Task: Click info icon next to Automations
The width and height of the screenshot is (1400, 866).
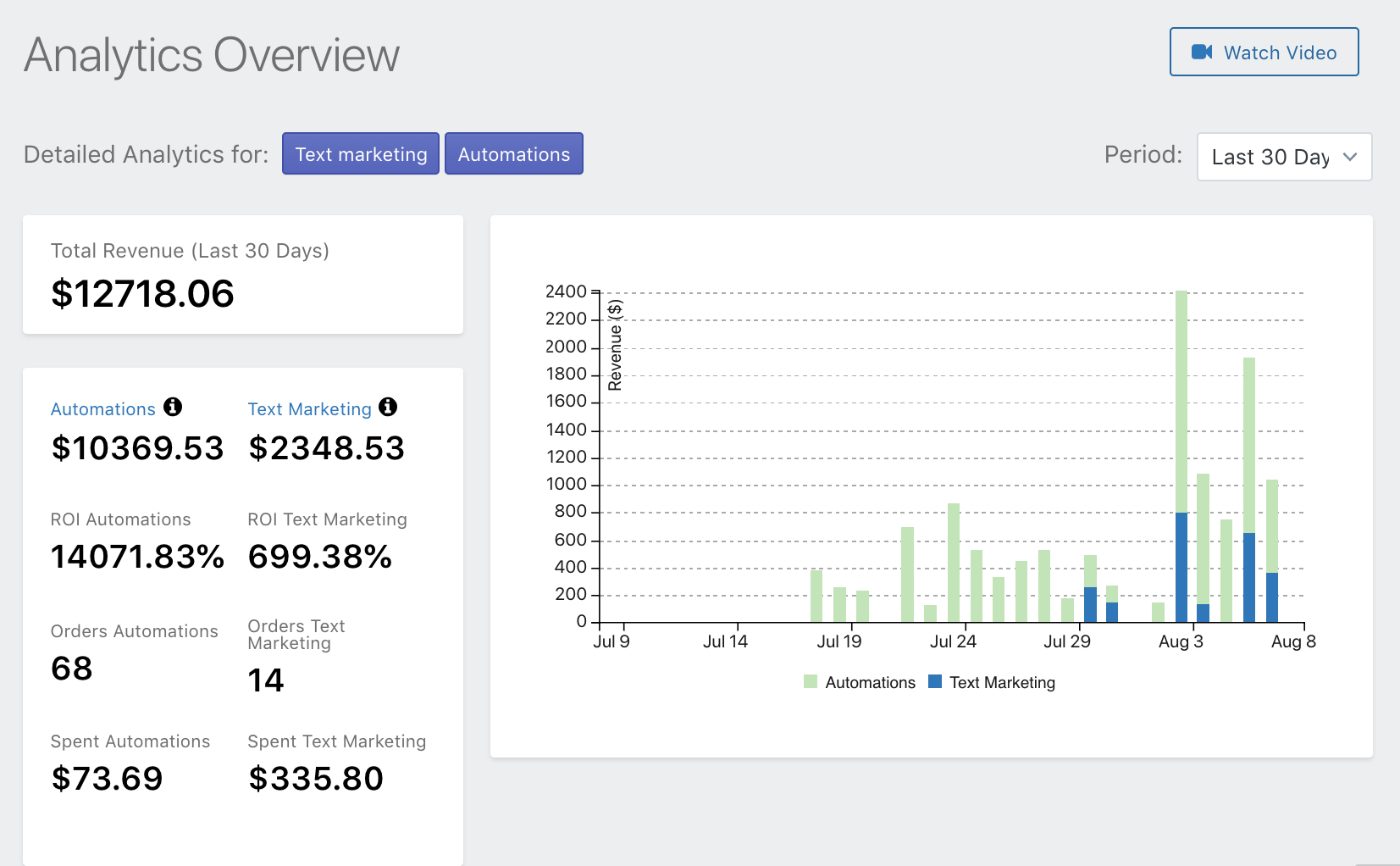Action: coord(173,407)
